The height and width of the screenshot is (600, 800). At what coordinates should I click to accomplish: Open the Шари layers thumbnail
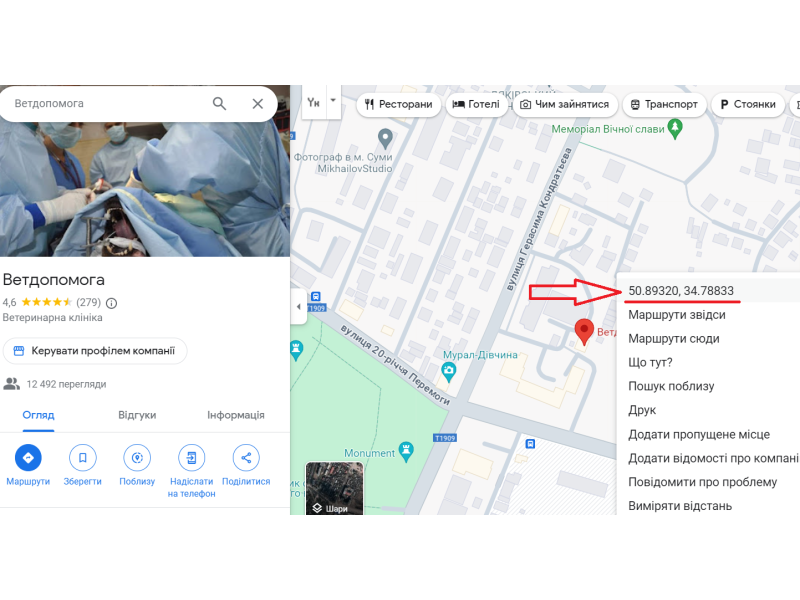[335, 488]
